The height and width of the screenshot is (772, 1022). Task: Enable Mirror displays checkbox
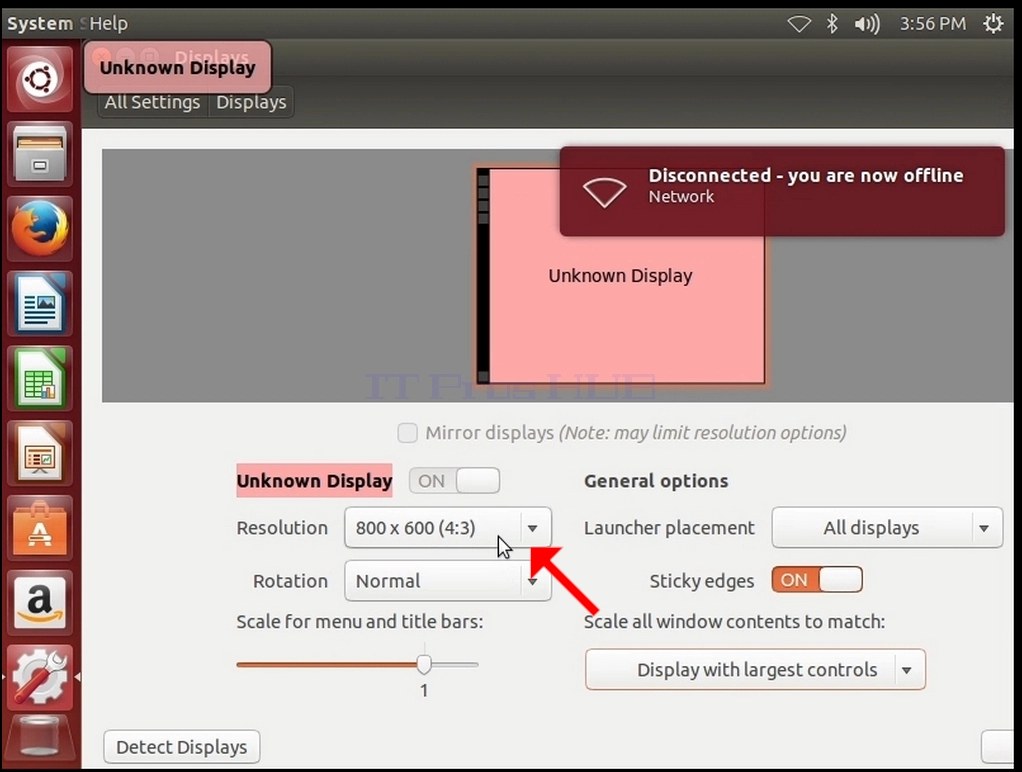pyautogui.click(x=407, y=433)
